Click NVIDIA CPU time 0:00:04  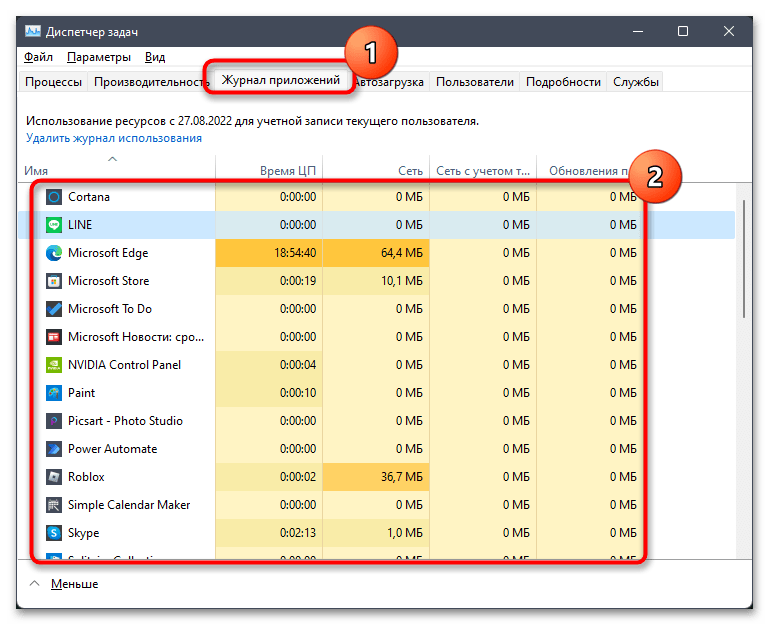[x=298, y=365]
